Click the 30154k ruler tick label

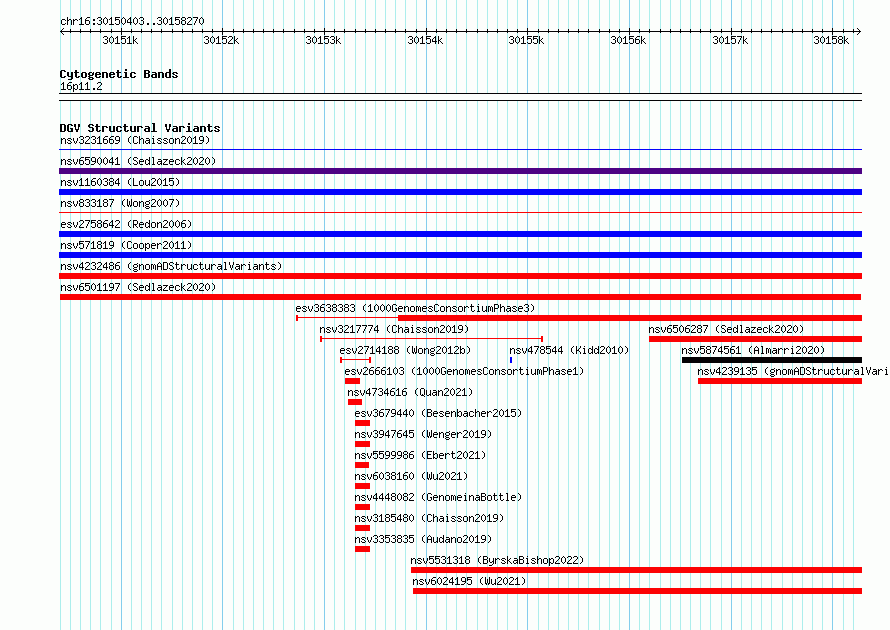click(x=425, y=40)
